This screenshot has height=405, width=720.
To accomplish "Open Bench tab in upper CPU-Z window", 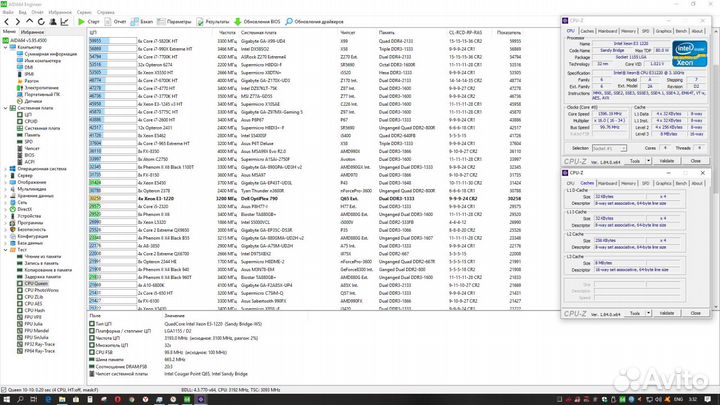I will pos(681,31).
